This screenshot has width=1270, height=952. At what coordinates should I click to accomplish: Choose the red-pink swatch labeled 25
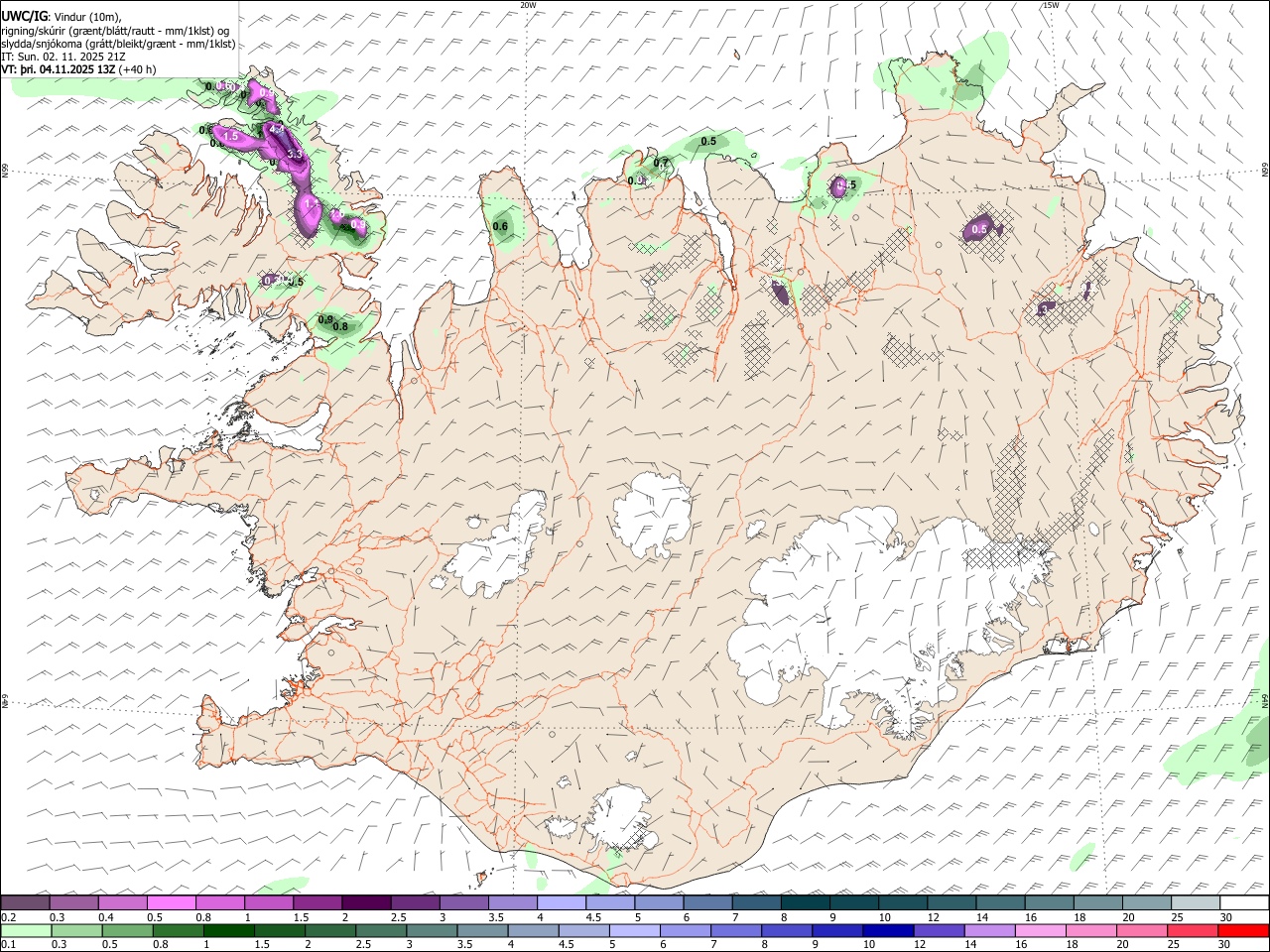(x=1196, y=931)
